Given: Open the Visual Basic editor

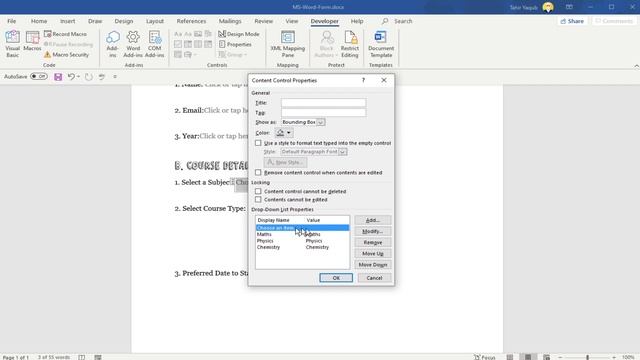Looking at the screenshot, I should (12, 44).
